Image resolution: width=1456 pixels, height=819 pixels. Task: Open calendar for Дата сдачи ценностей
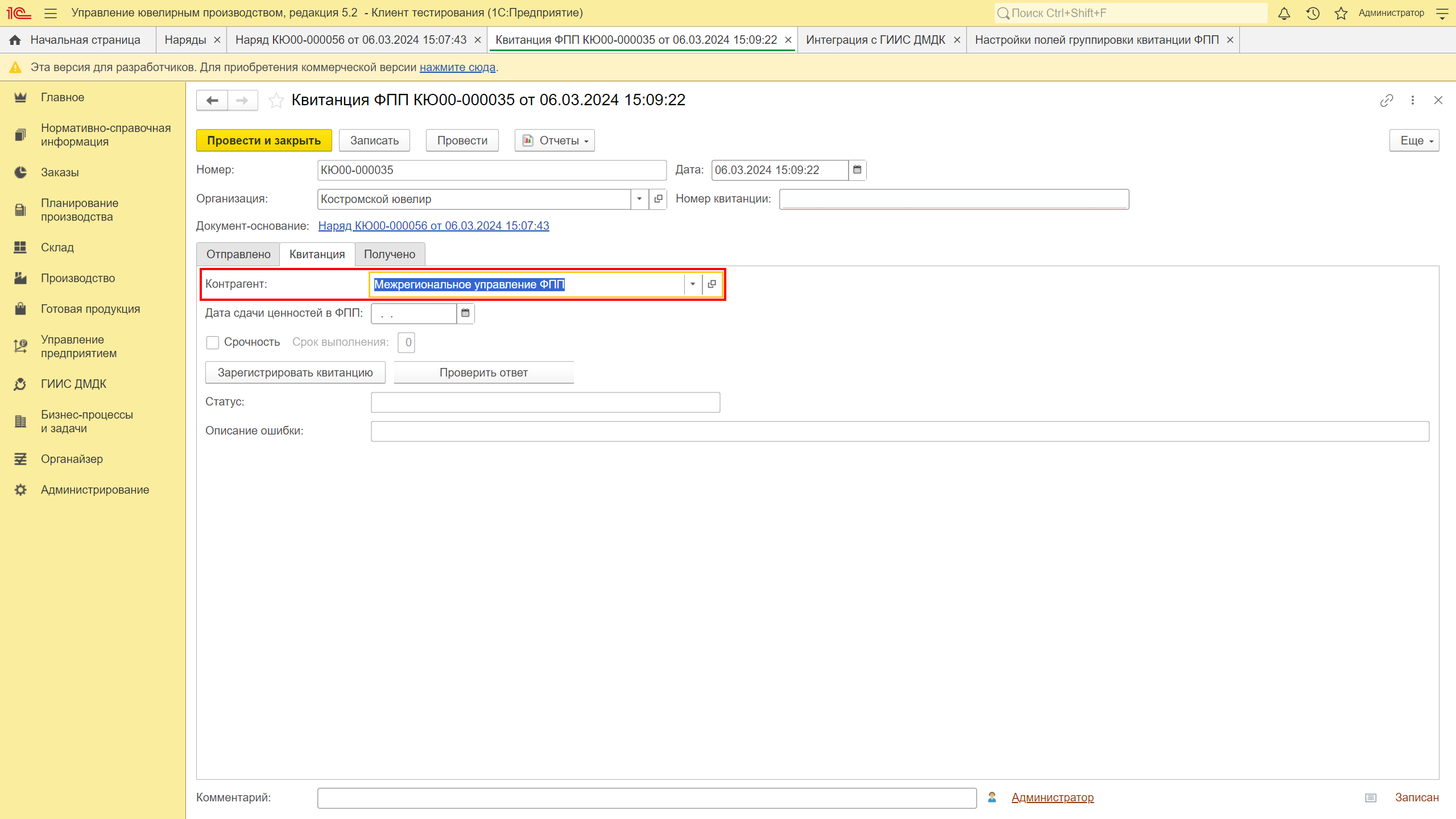click(465, 313)
